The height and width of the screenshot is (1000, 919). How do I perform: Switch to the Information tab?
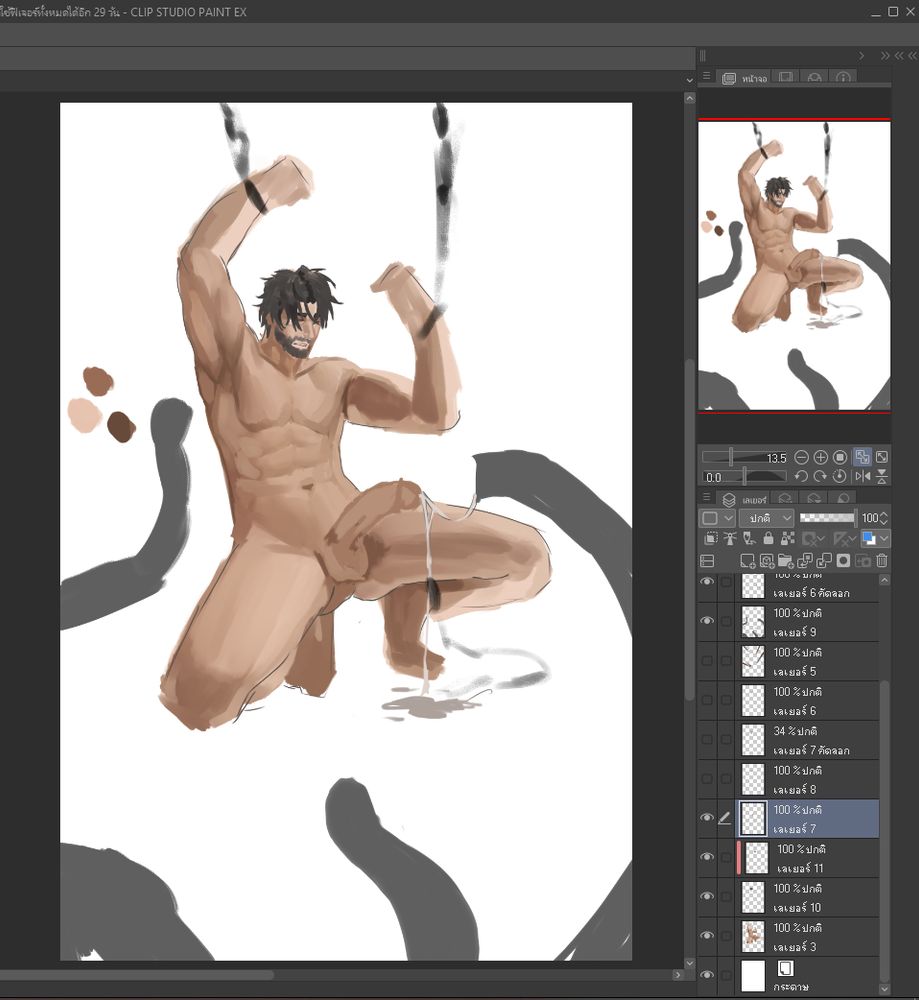coord(843,77)
